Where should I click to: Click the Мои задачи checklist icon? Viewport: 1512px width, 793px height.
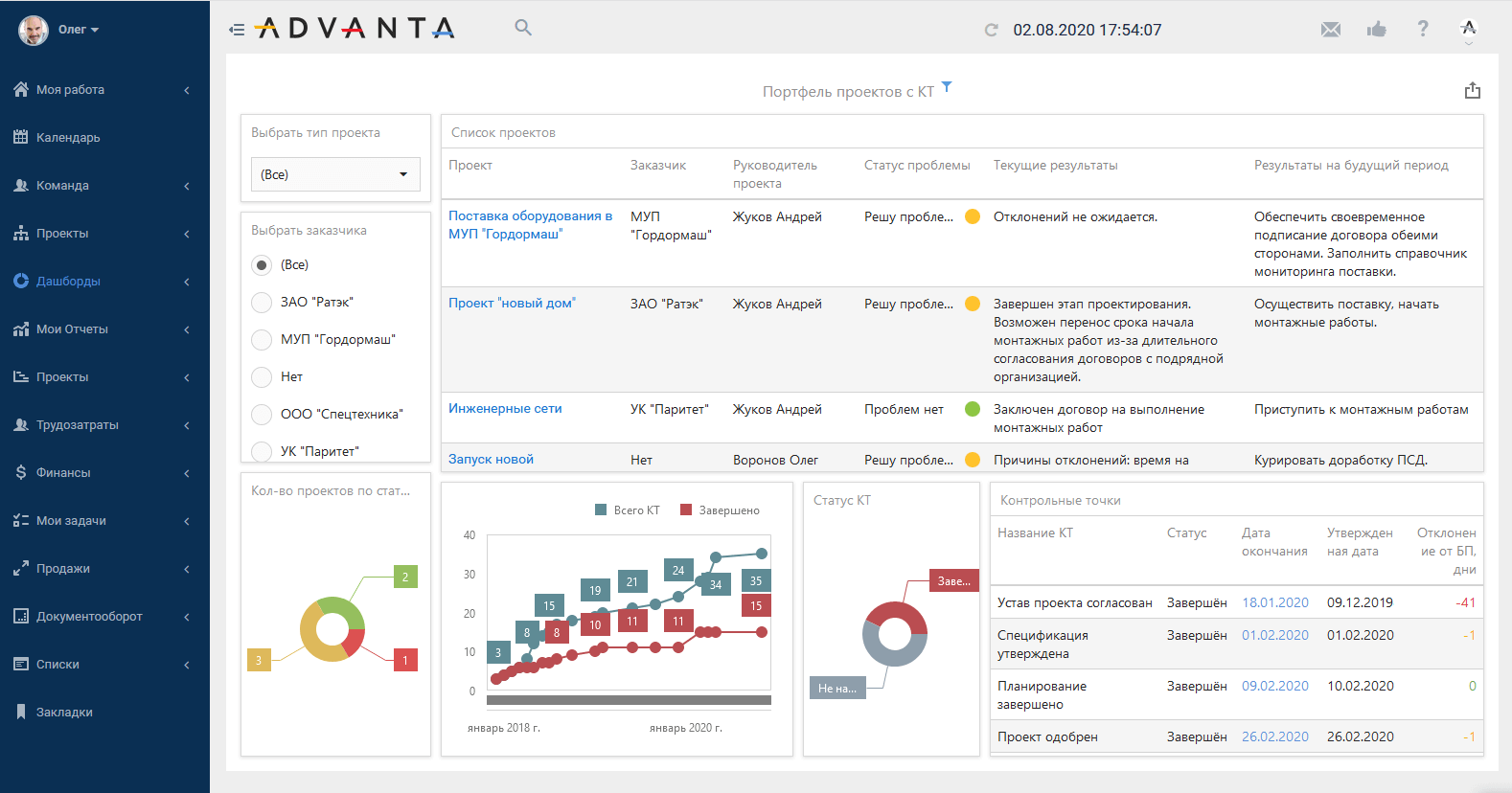(x=21, y=520)
